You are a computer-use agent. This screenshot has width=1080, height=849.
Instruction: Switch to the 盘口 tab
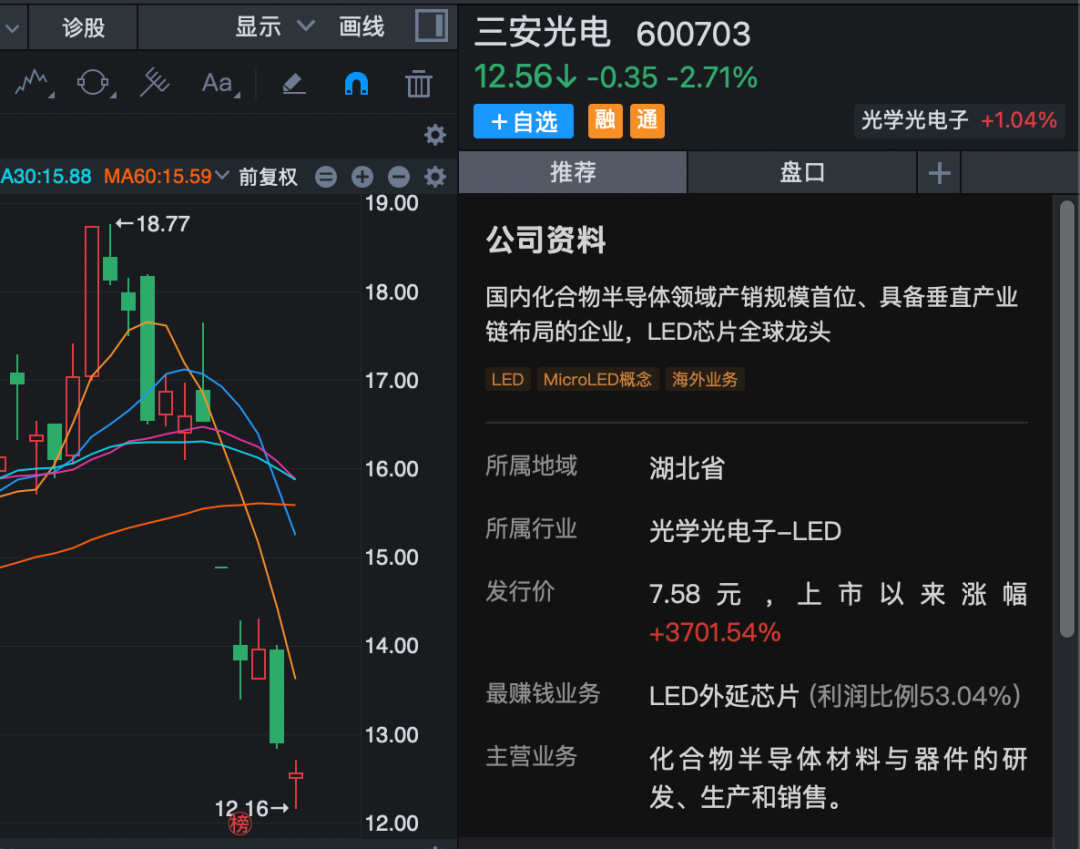click(x=801, y=172)
